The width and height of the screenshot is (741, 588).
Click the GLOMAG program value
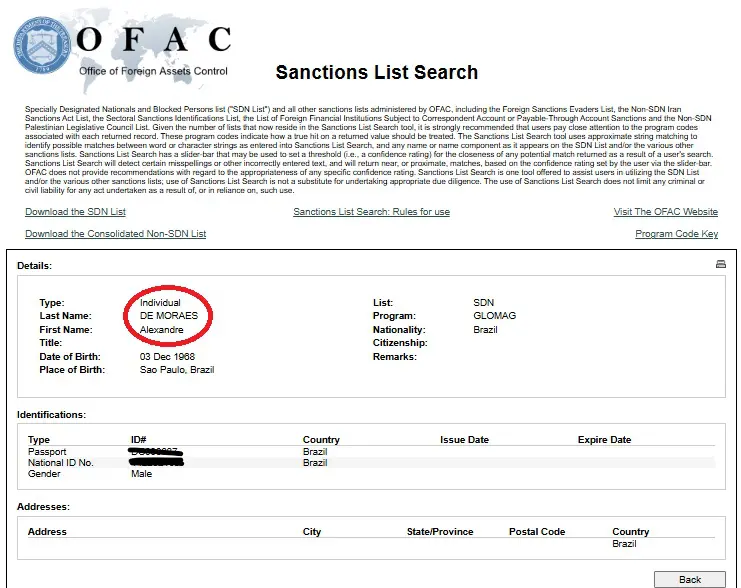pos(494,316)
